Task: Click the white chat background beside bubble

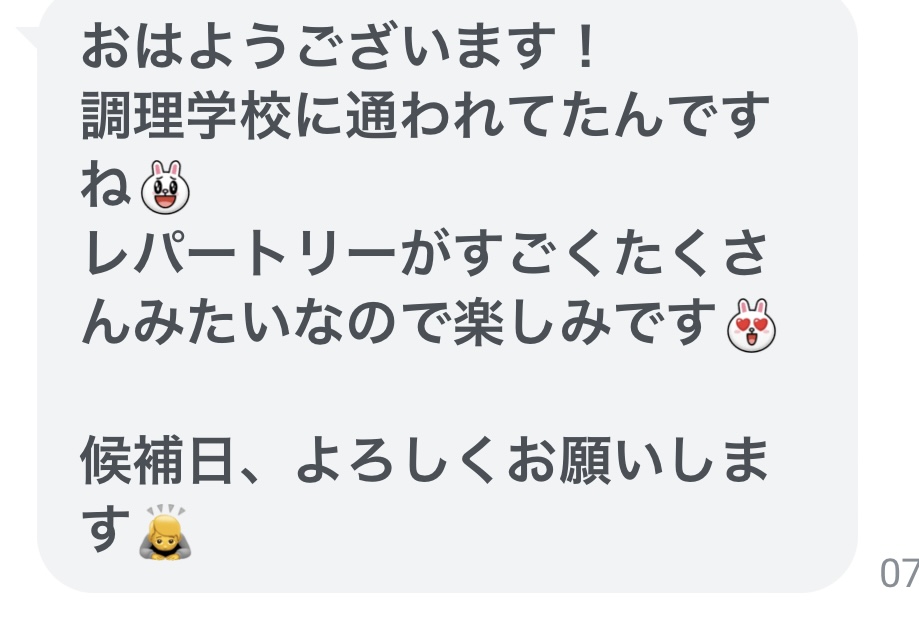Action: point(888,293)
